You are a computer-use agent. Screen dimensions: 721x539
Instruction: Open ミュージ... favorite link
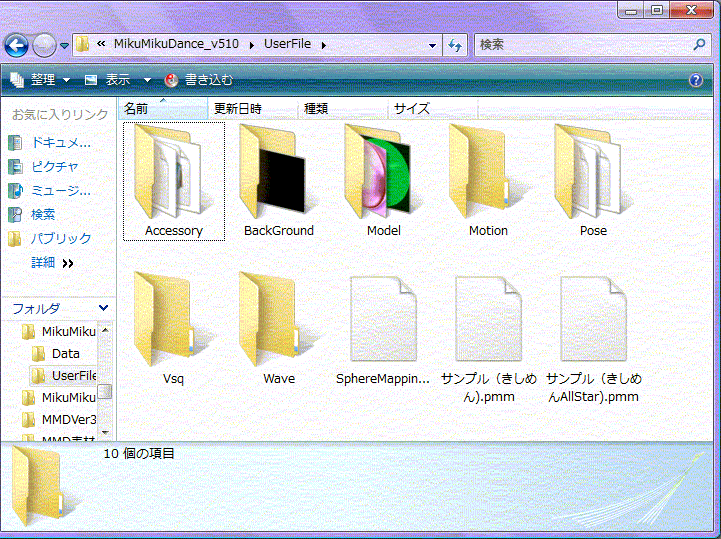[x=50, y=190]
